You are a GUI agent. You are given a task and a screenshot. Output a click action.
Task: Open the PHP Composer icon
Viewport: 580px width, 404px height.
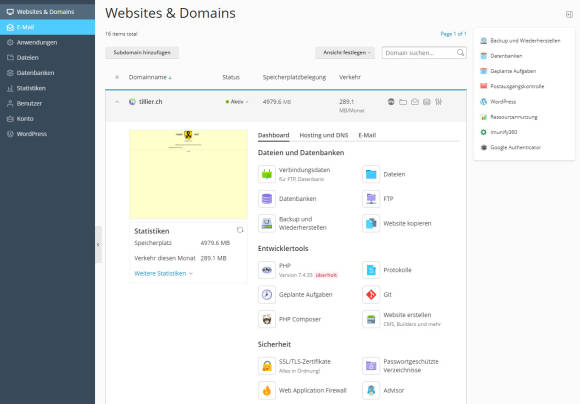point(267,319)
